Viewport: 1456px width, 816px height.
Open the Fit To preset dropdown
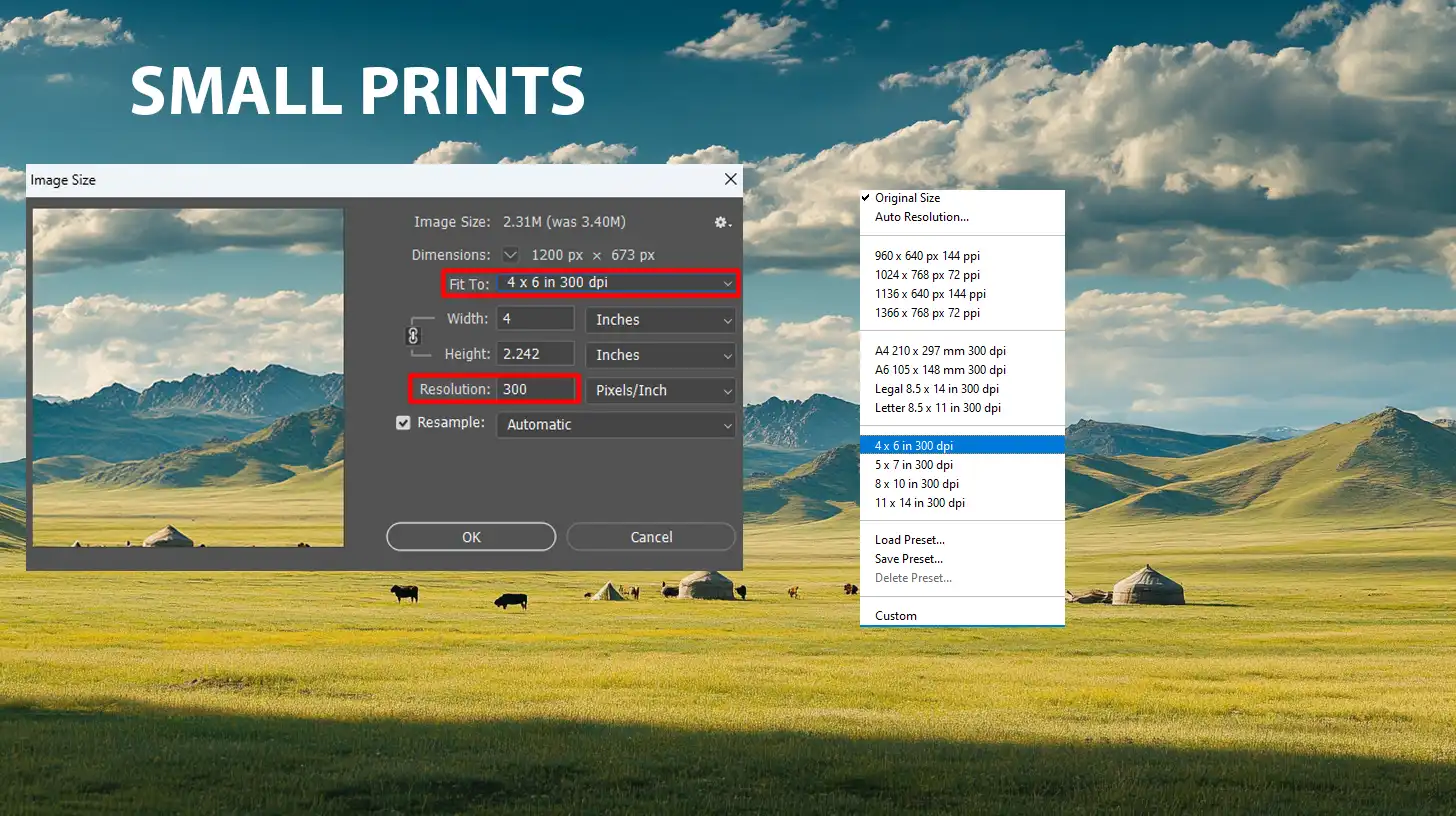[617, 283]
